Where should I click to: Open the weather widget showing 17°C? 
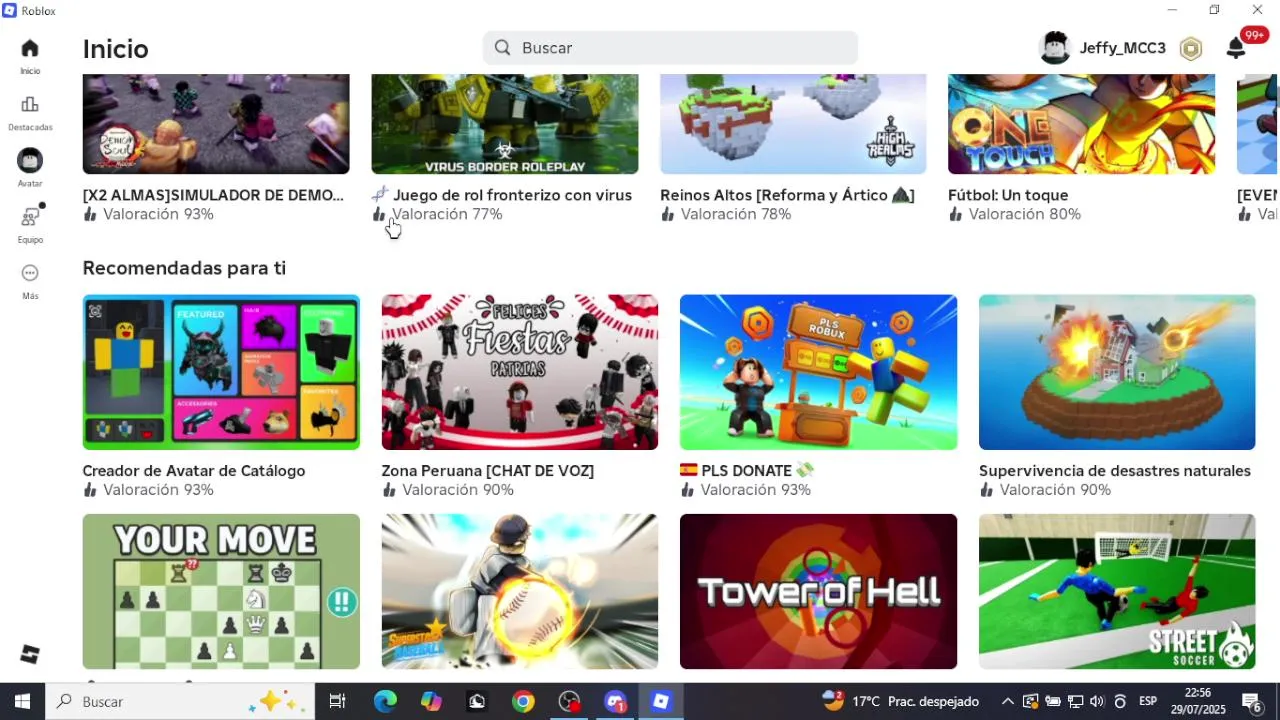coord(900,702)
